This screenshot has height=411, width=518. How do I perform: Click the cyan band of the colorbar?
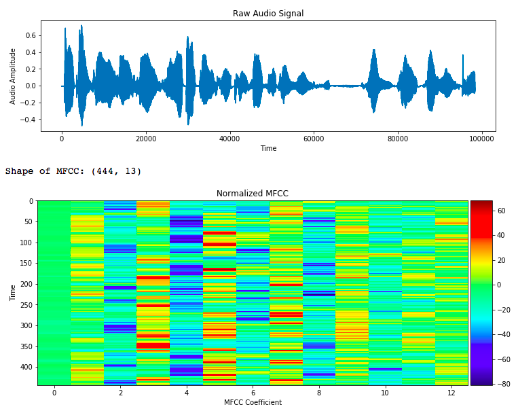(x=481, y=322)
